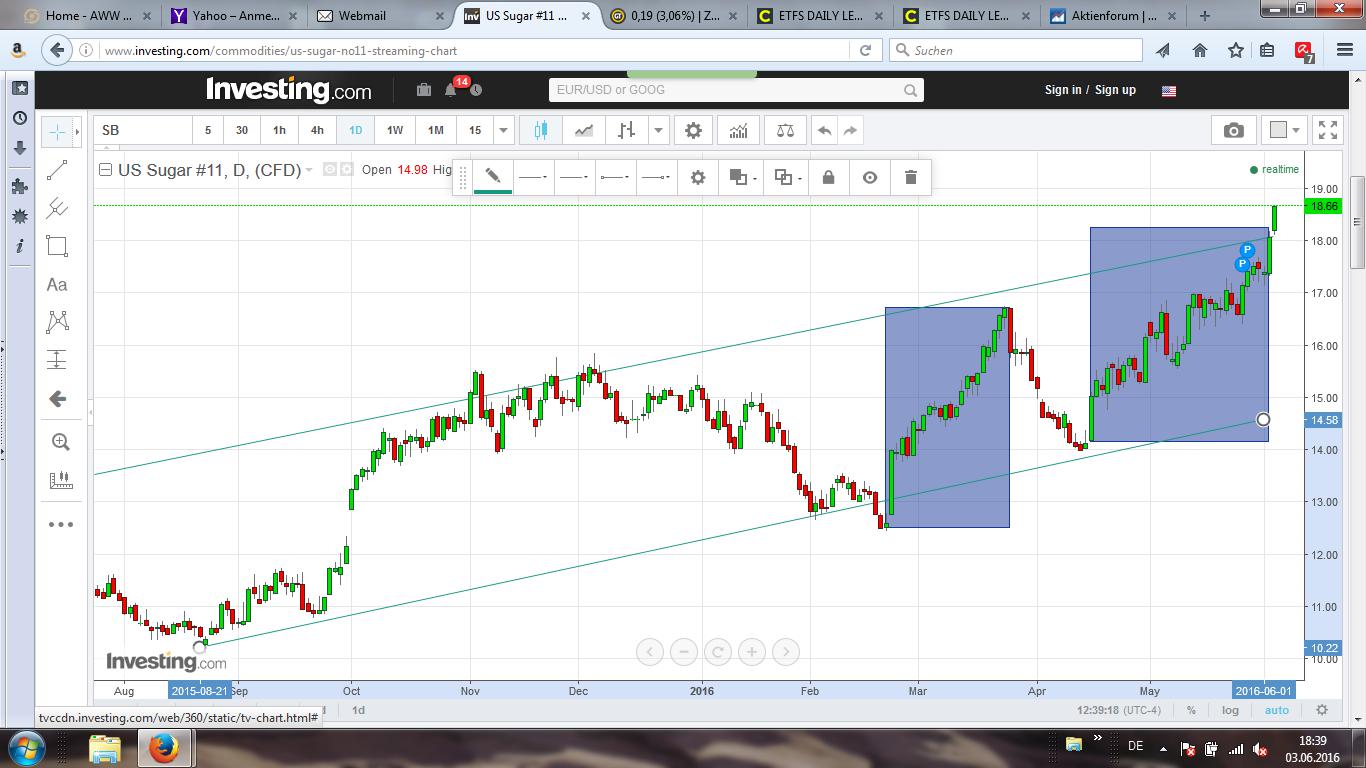Activate the zoom-in magnifier tool
Viewport: 1366px width, 768px height.
pyautogui.click(x=60, y=442)
